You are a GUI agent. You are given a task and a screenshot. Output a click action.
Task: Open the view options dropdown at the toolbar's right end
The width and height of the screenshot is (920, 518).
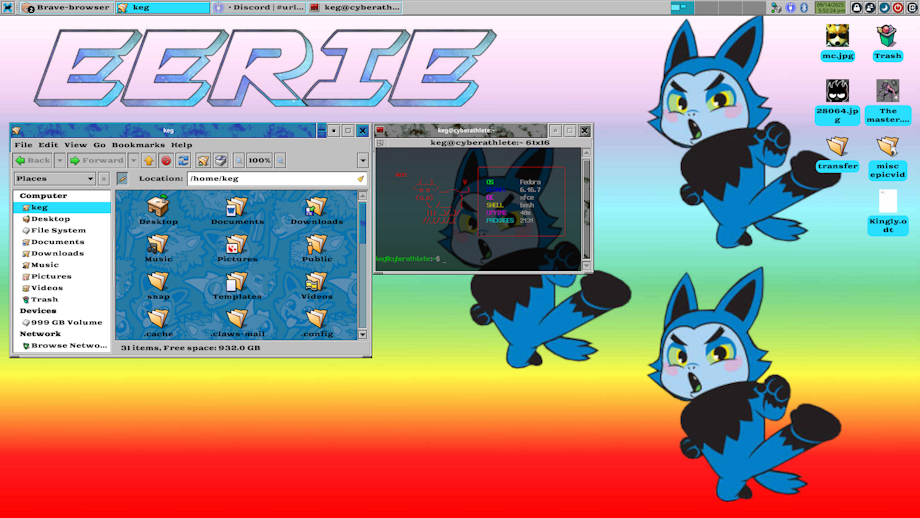pyautogui.click(x=362, y=160)
